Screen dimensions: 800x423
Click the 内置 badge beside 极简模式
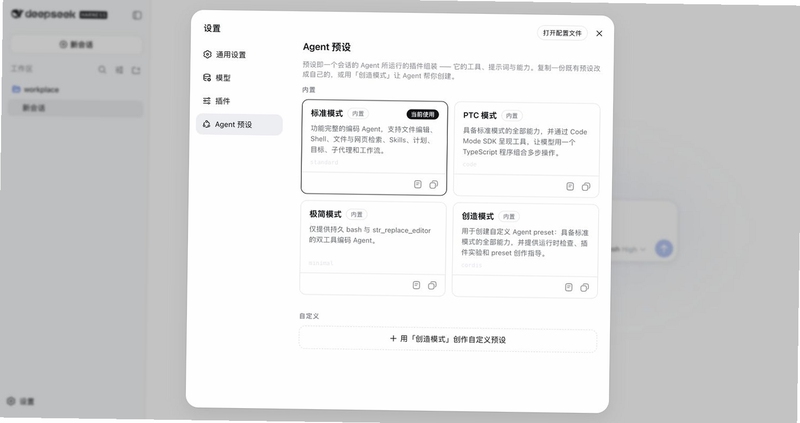pos(357,214)
